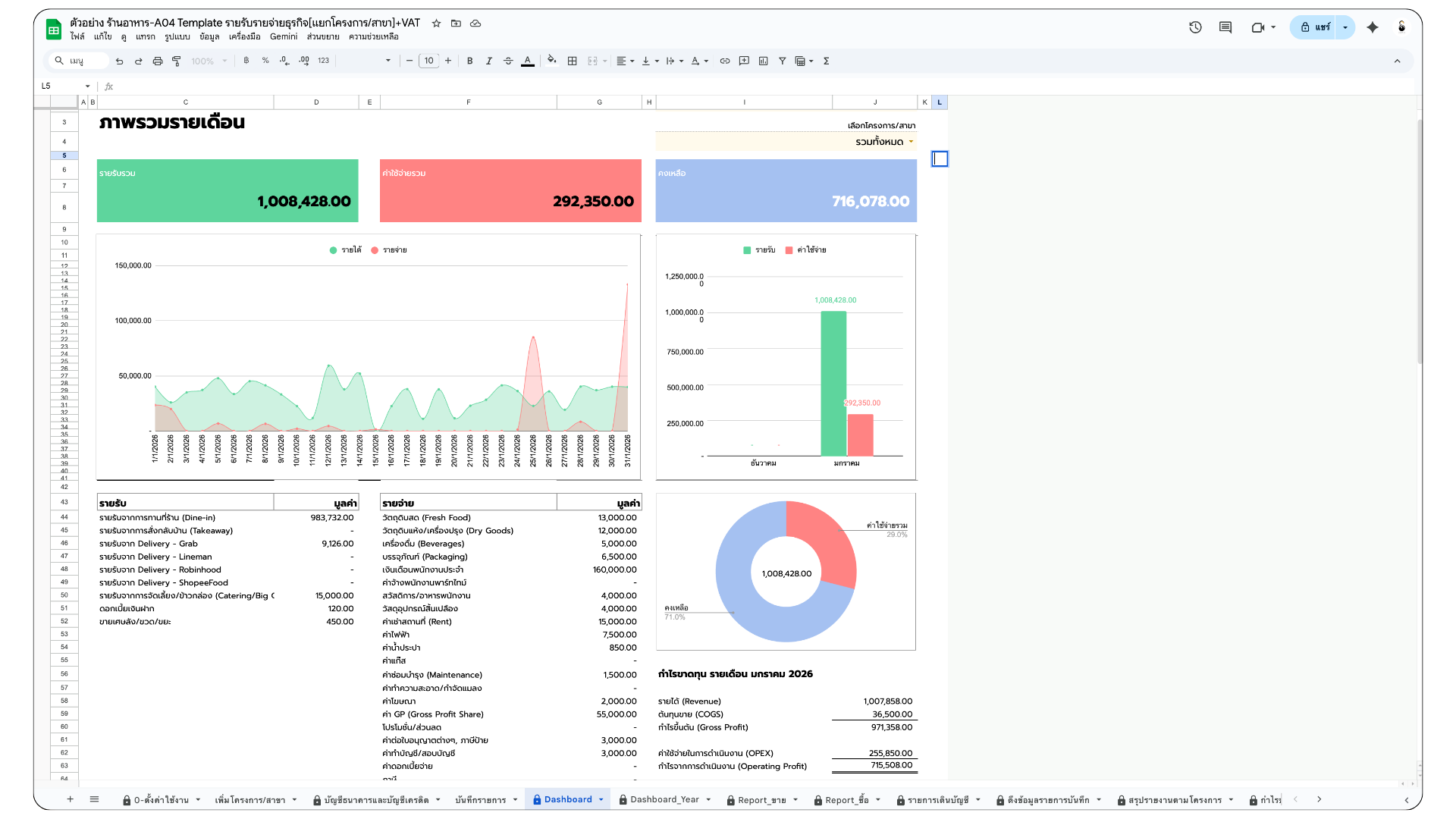Apply borders using the borders icon
This screenshot has width=1456, height=819.
click(x=572, y=61)
